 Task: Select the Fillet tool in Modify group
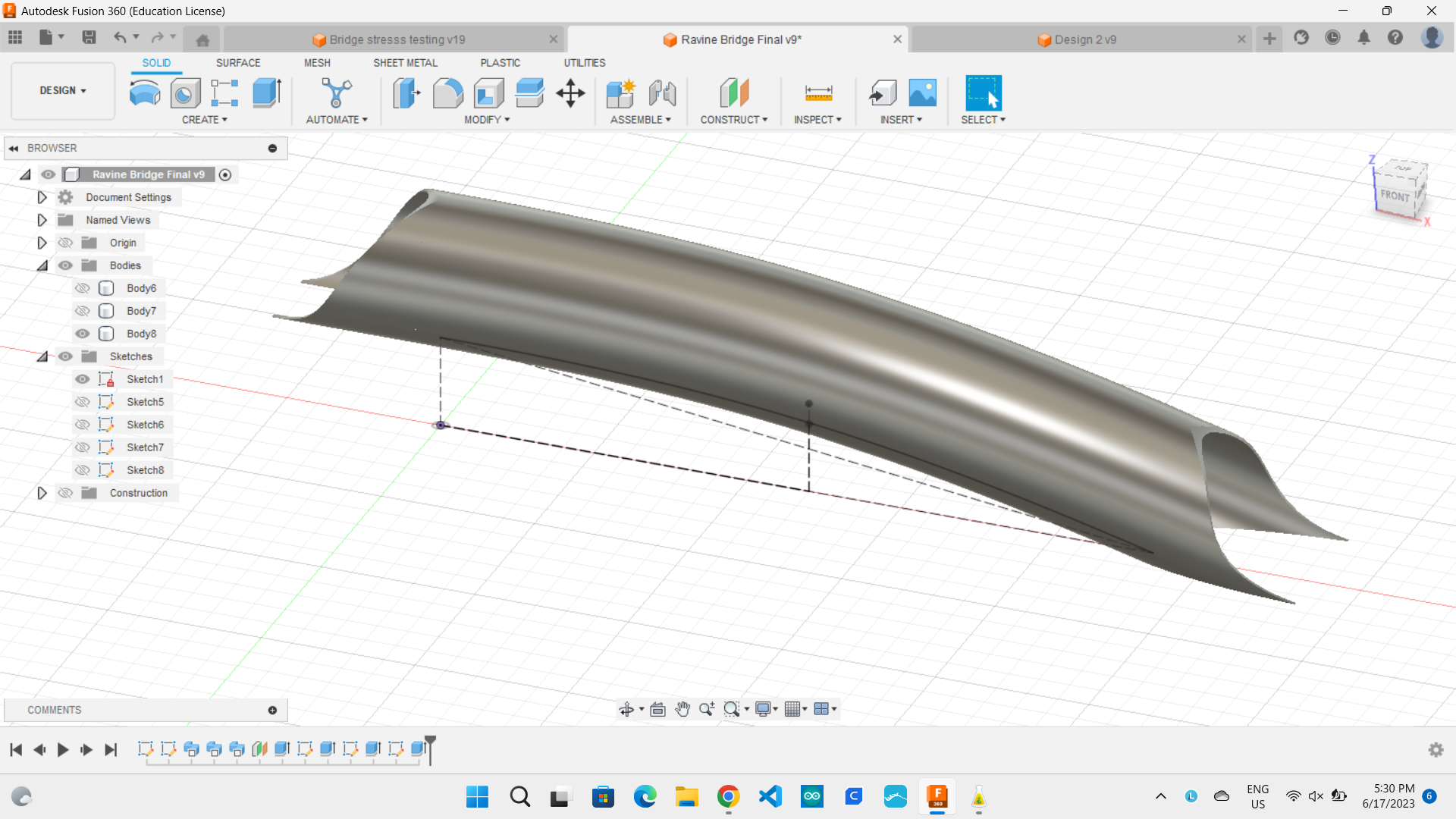[x=448, y=93]
